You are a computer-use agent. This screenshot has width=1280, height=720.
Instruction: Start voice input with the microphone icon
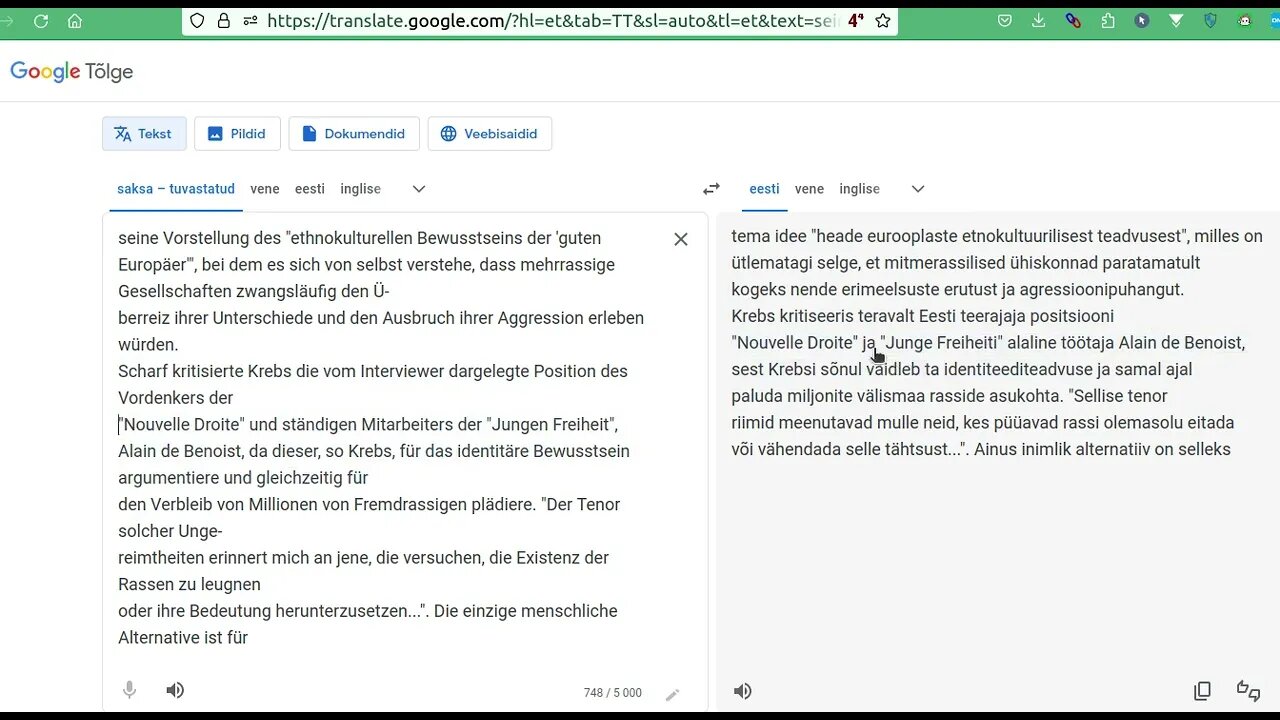pos(129,690)
